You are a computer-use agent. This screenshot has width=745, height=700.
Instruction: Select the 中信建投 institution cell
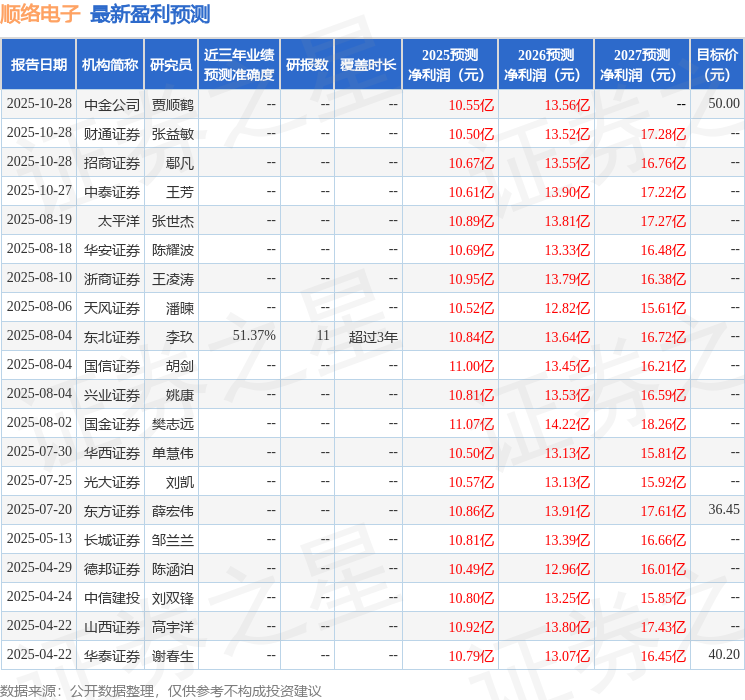pos(112,598)
